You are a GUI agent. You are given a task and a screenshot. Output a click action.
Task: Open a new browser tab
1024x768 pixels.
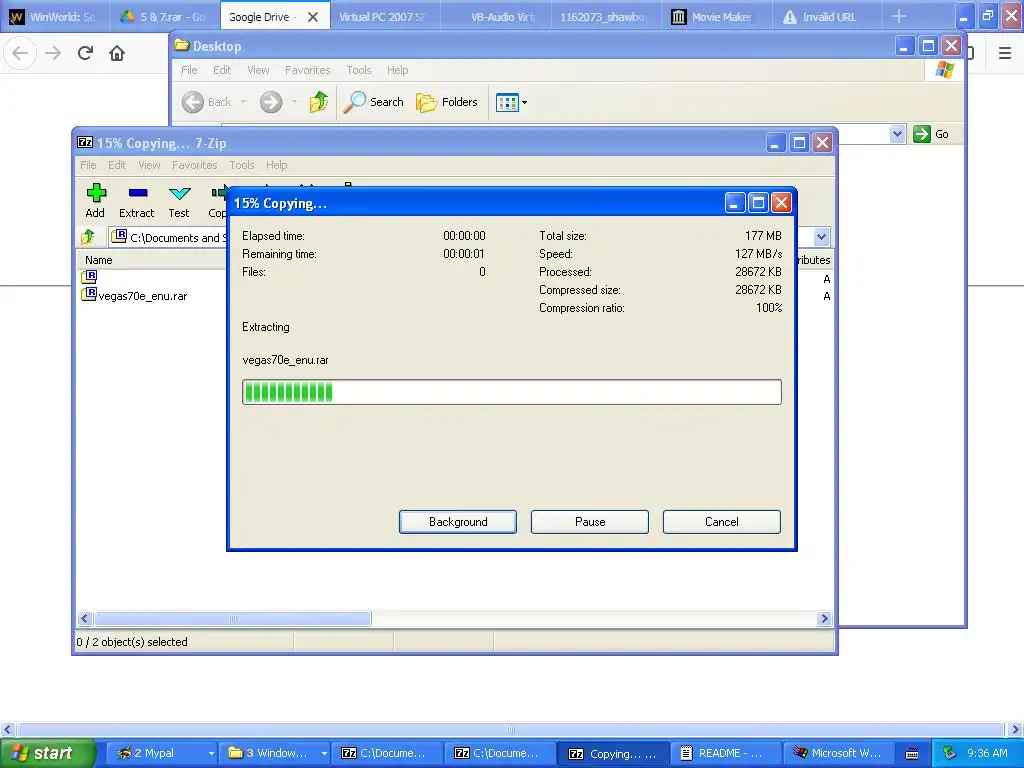899,16
